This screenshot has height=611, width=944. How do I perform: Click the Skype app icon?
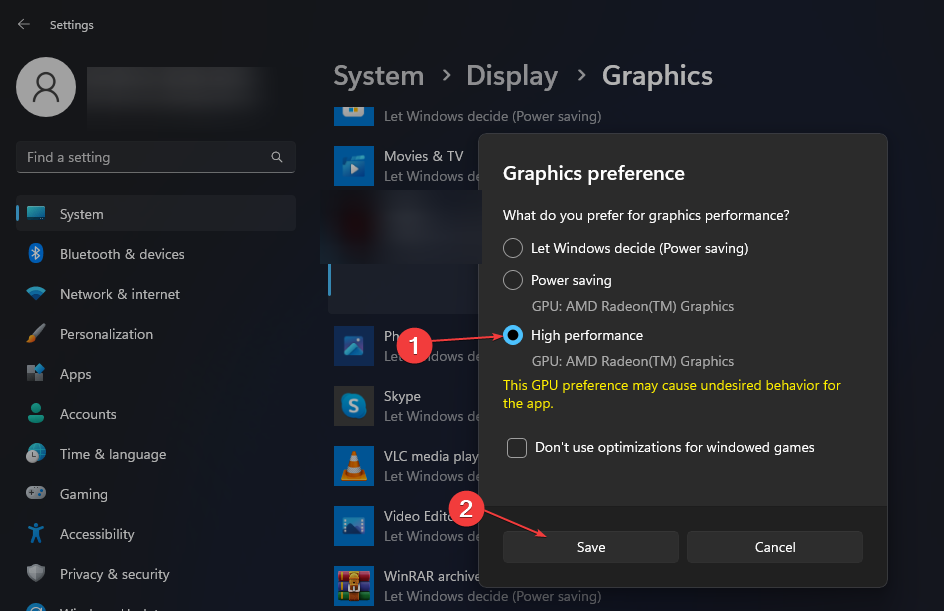pyautogui.click(x=354, y=406)
